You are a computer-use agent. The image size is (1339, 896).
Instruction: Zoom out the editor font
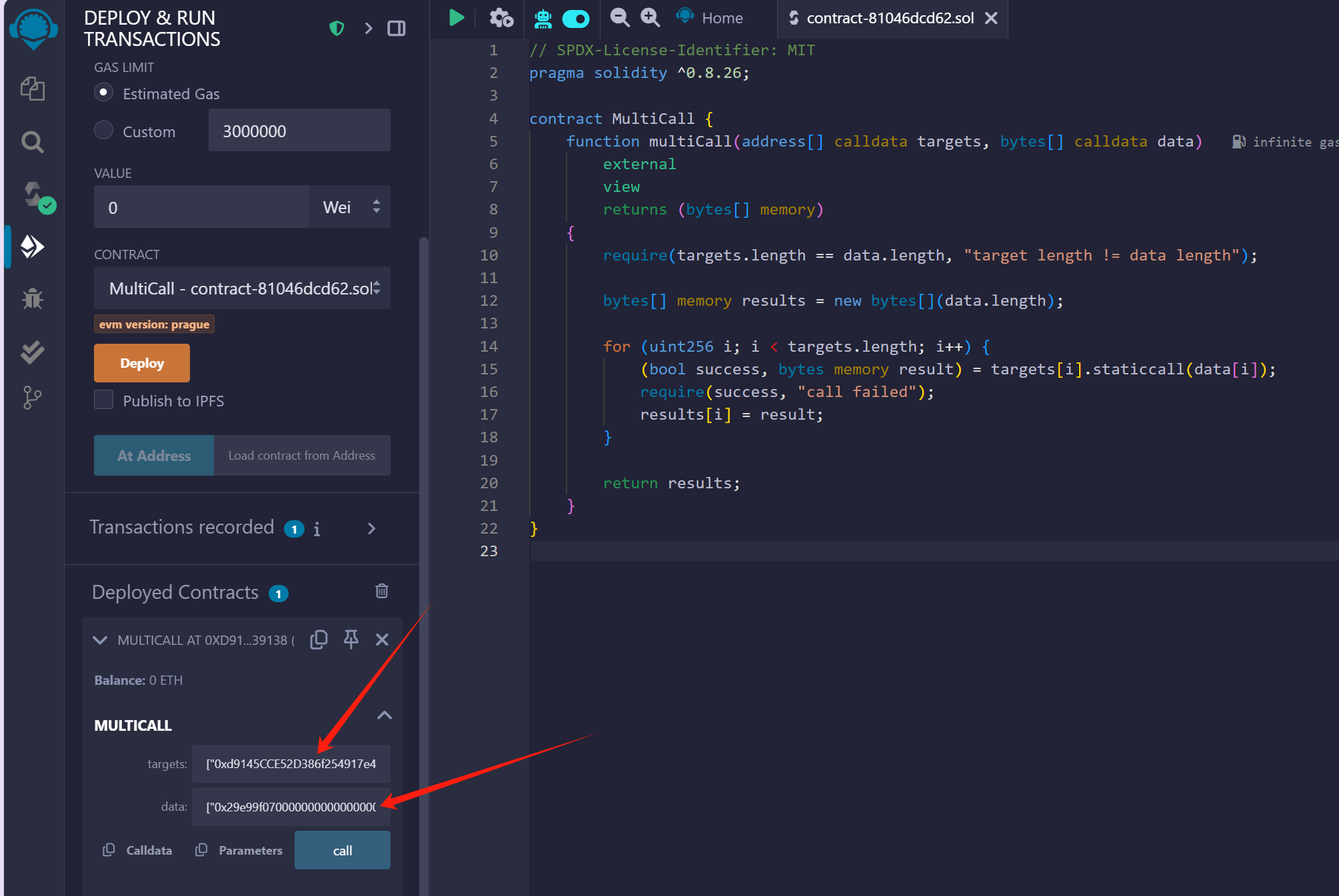click(620, 18)
